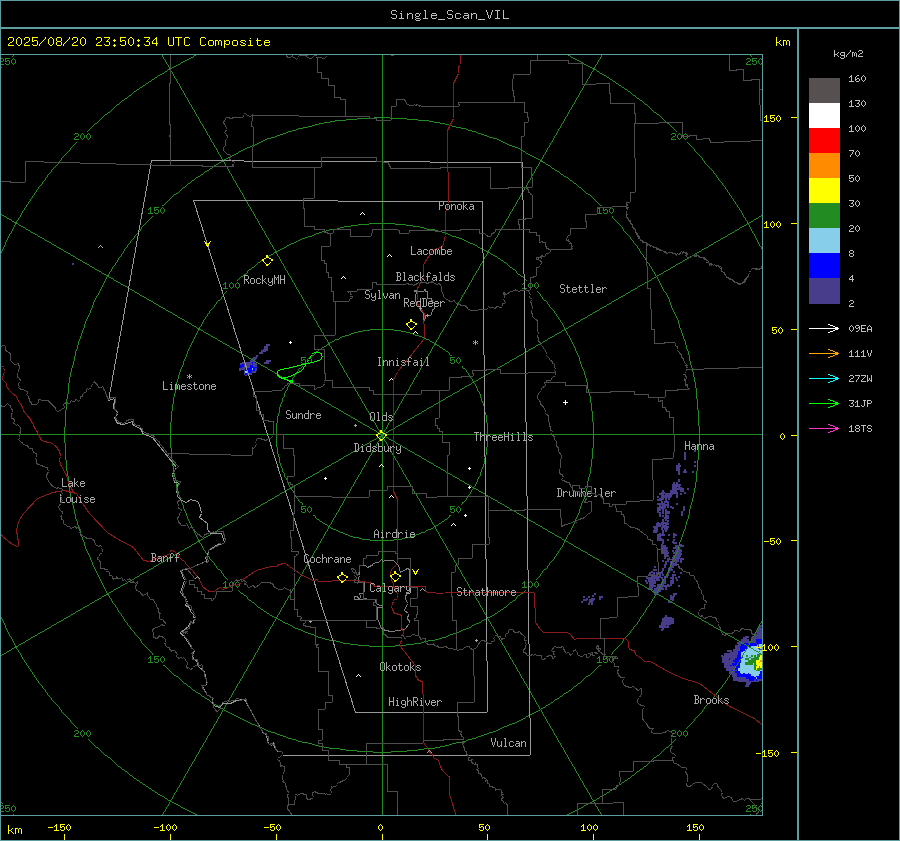Click the green 30 kg/m2 legend swatch

pos(824,215)
